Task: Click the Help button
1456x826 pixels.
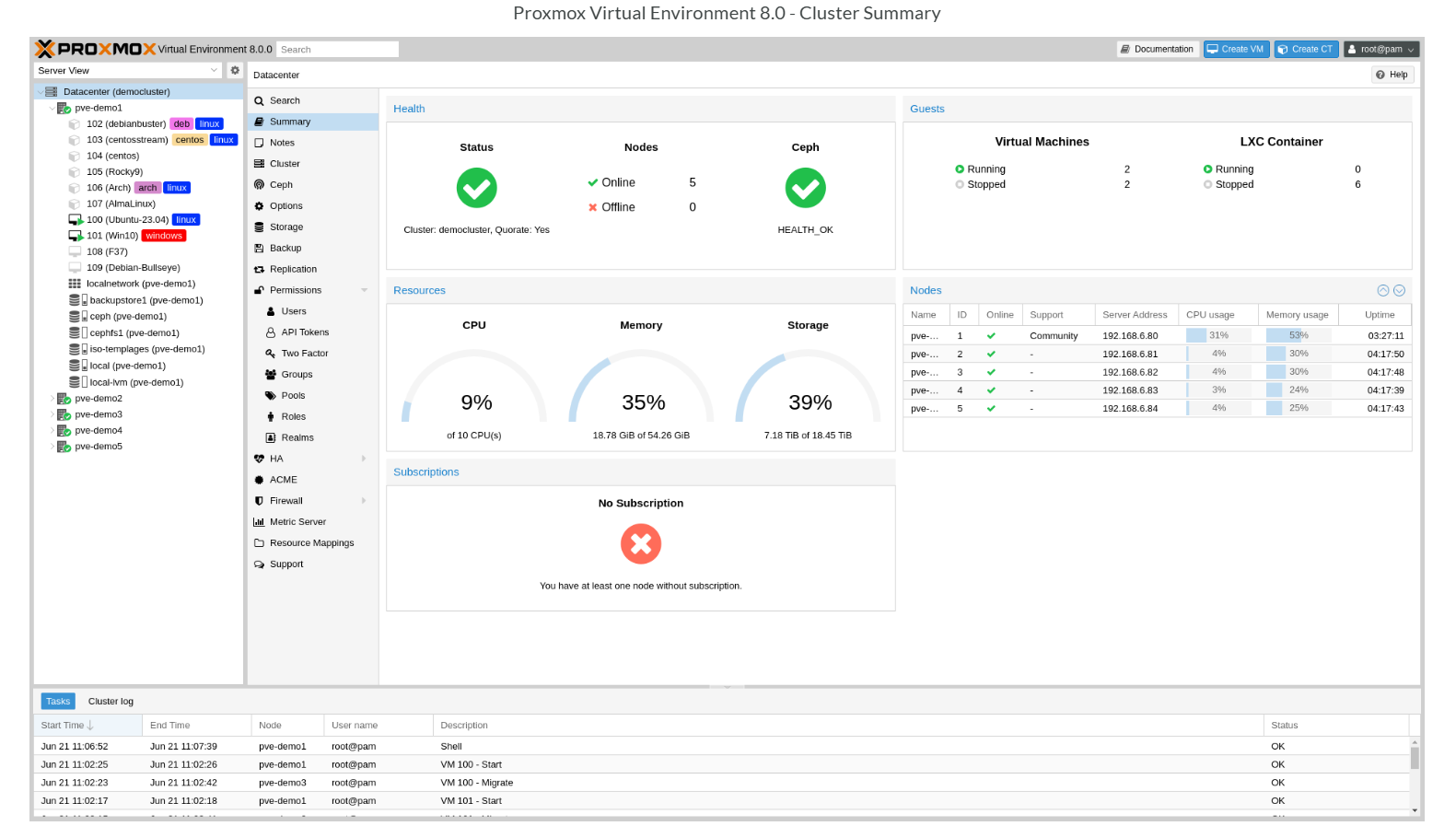Action: (x=1392, y=75)
